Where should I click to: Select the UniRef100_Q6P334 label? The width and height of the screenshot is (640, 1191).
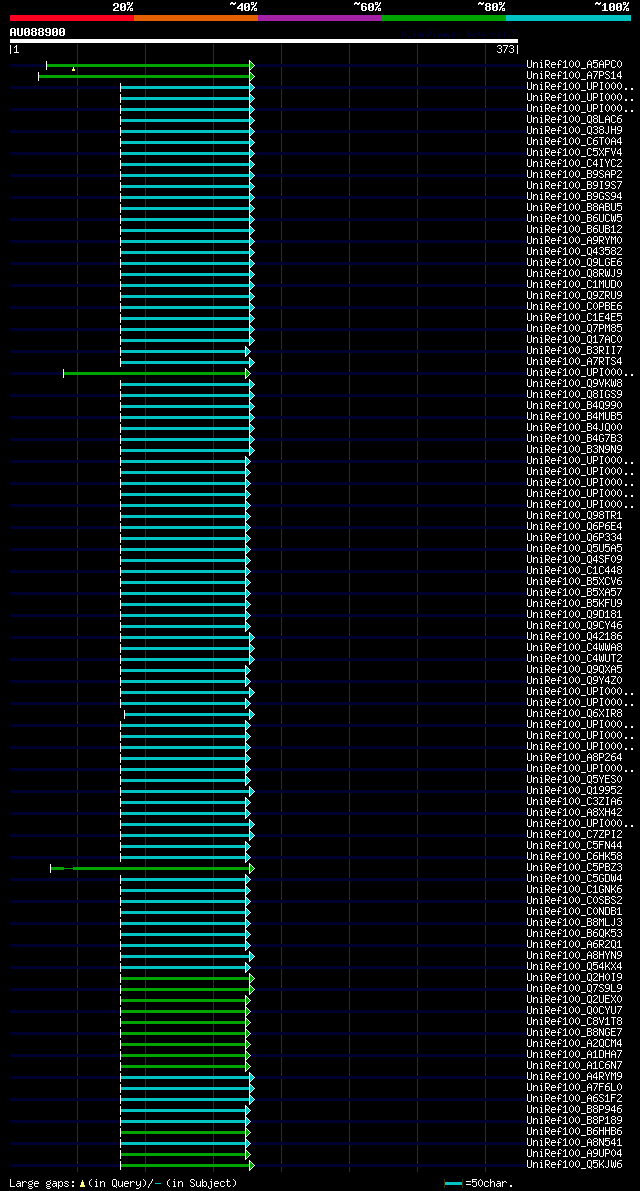click(574, 539)
